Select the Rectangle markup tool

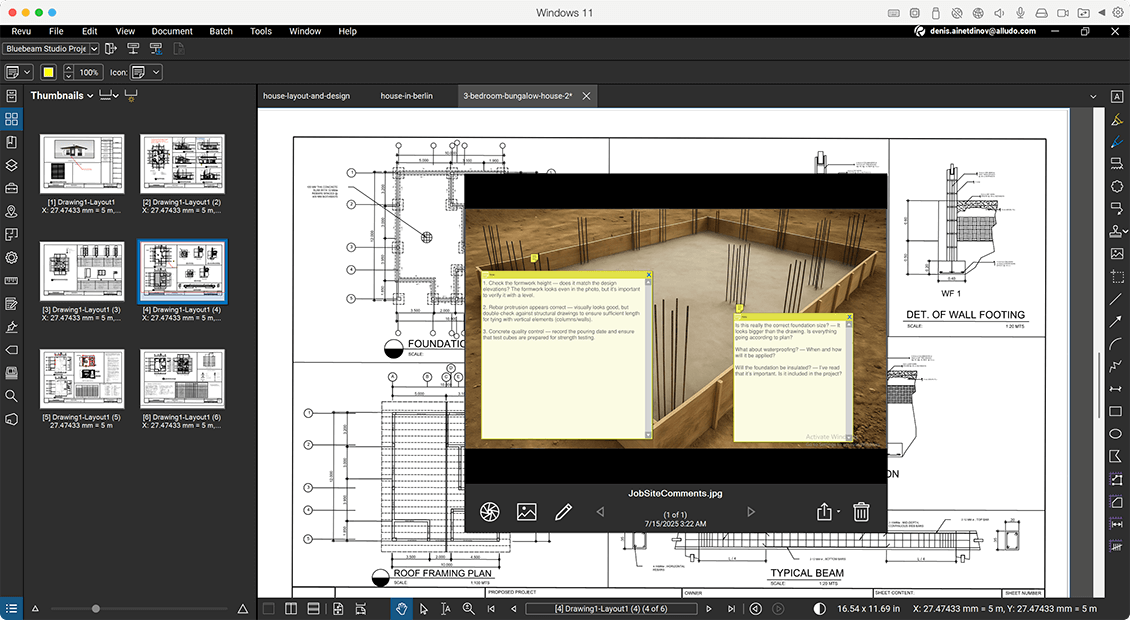point(1117,412)
